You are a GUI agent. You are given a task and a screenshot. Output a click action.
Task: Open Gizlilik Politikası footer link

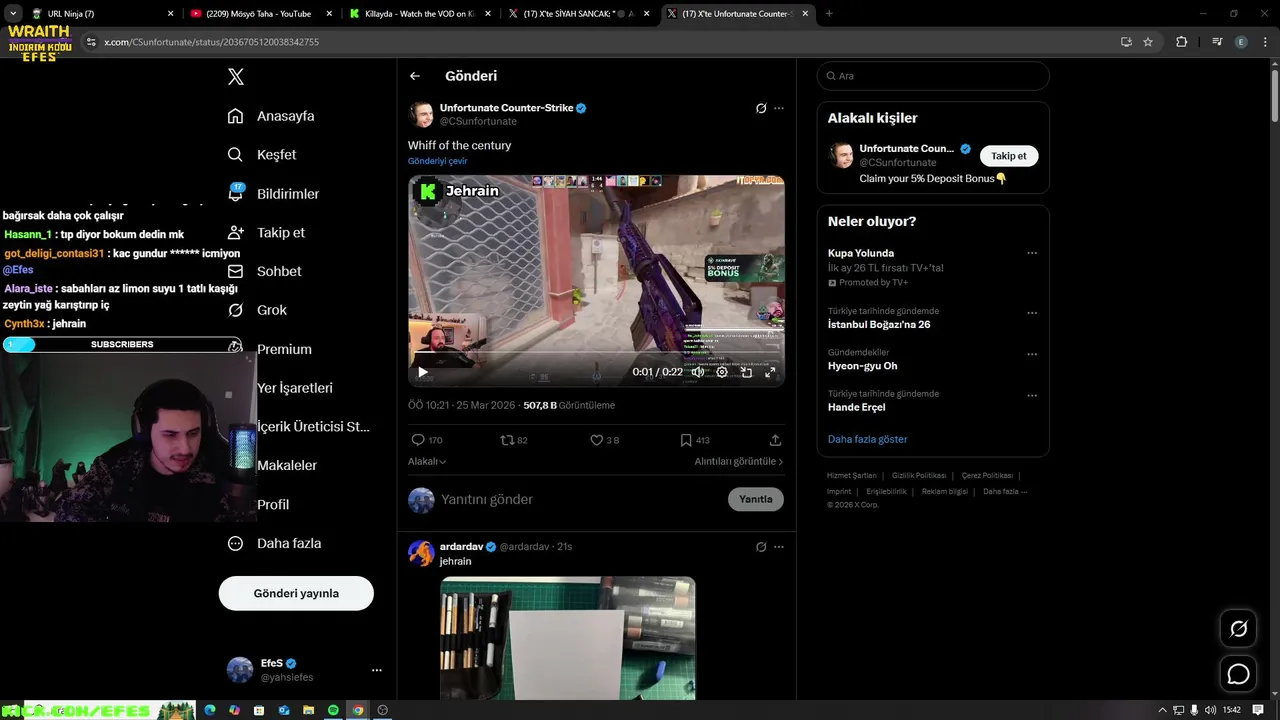pyautogui.click(x=918, y=476)
